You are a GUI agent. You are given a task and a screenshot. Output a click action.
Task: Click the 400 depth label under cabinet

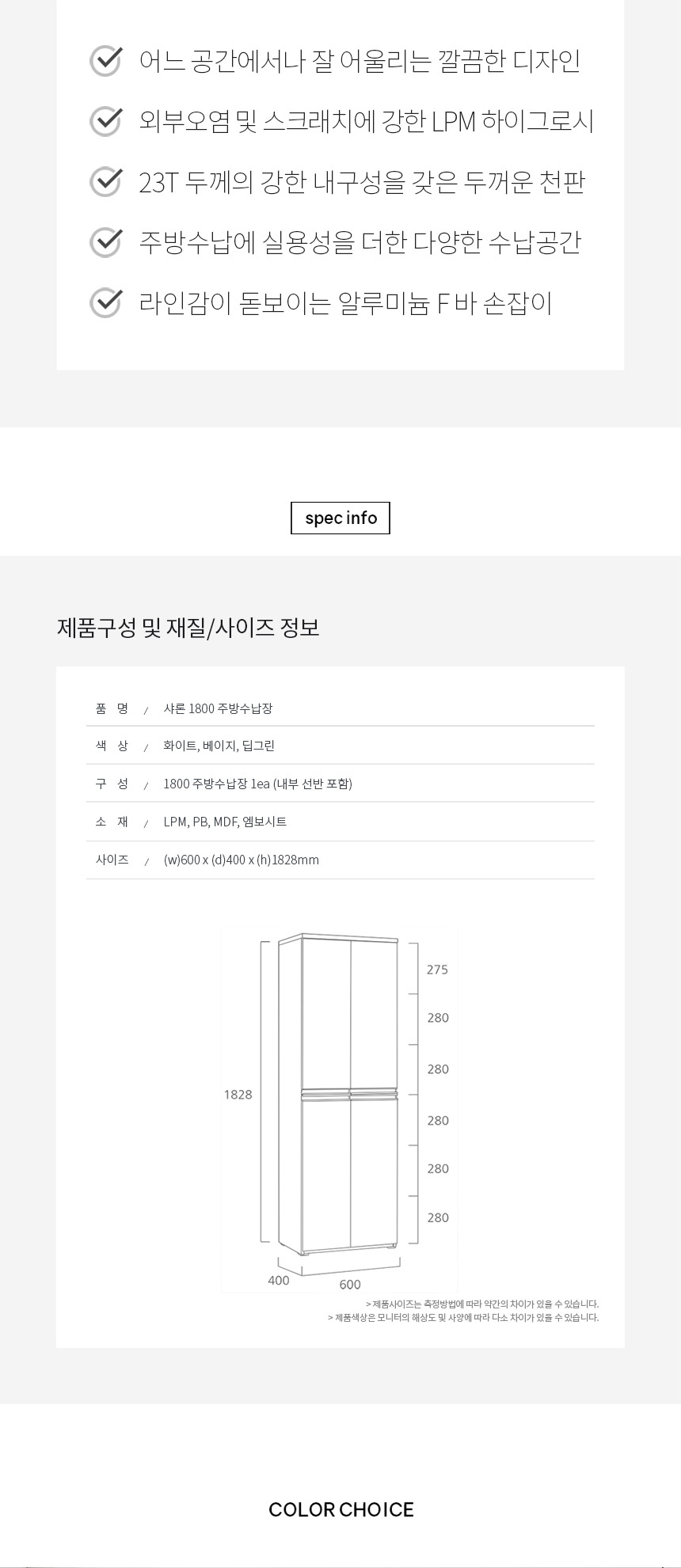279,1281
